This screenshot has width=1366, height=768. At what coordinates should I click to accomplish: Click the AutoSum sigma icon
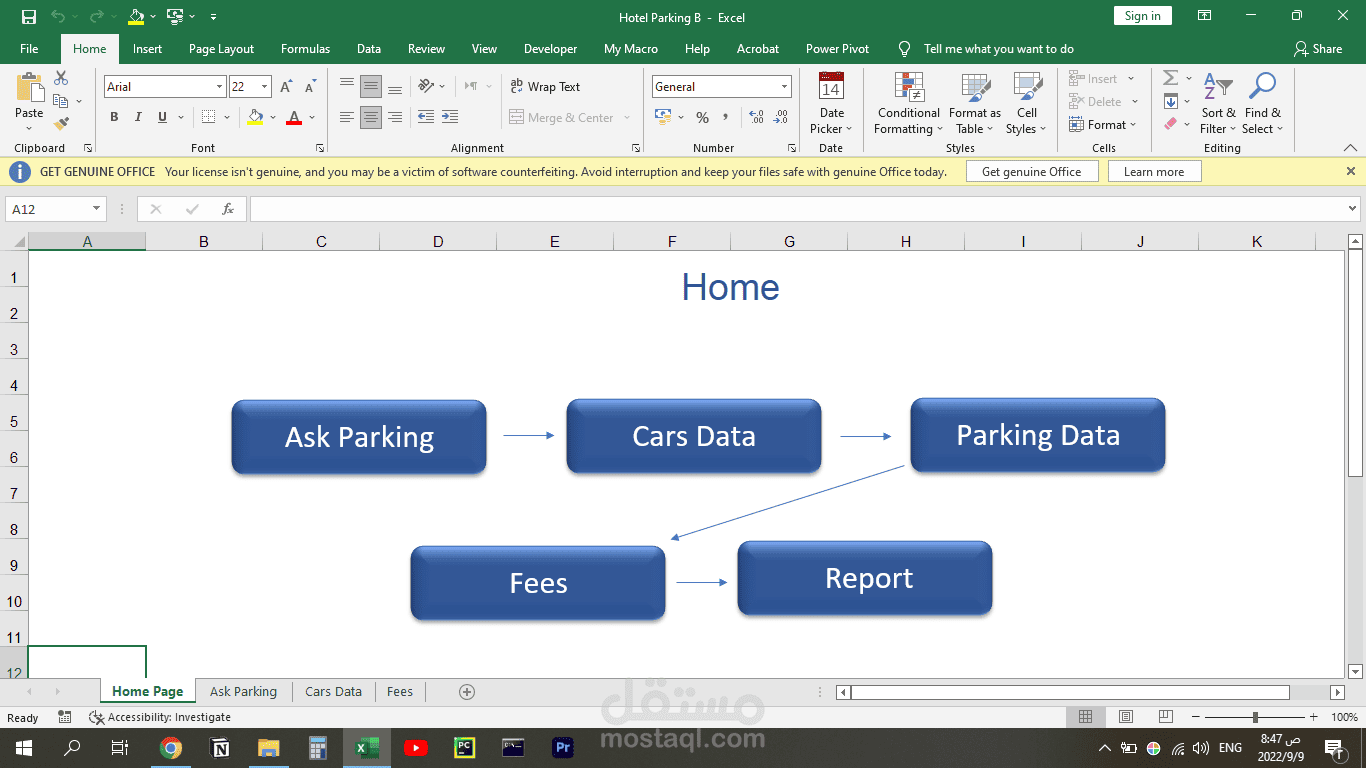(x=1170, y=78)
